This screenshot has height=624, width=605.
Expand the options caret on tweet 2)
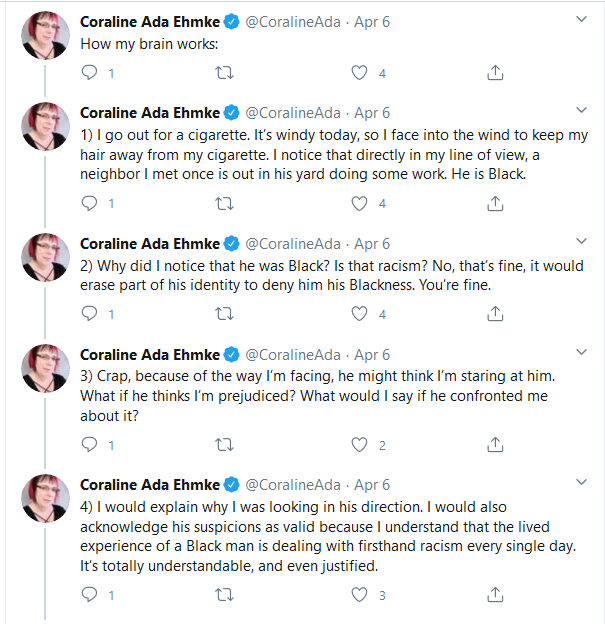tap(582, 241)
